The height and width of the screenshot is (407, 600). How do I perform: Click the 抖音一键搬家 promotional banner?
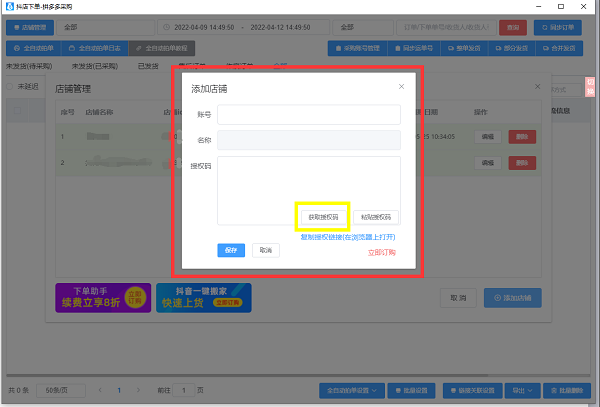[204, 298]
